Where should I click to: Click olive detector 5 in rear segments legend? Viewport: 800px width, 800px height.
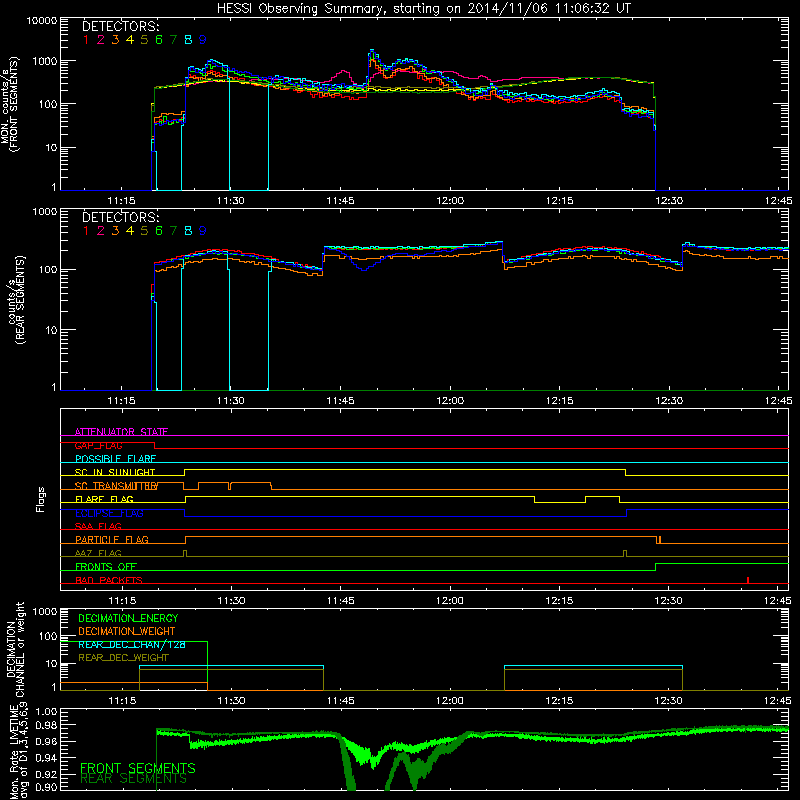144,231
